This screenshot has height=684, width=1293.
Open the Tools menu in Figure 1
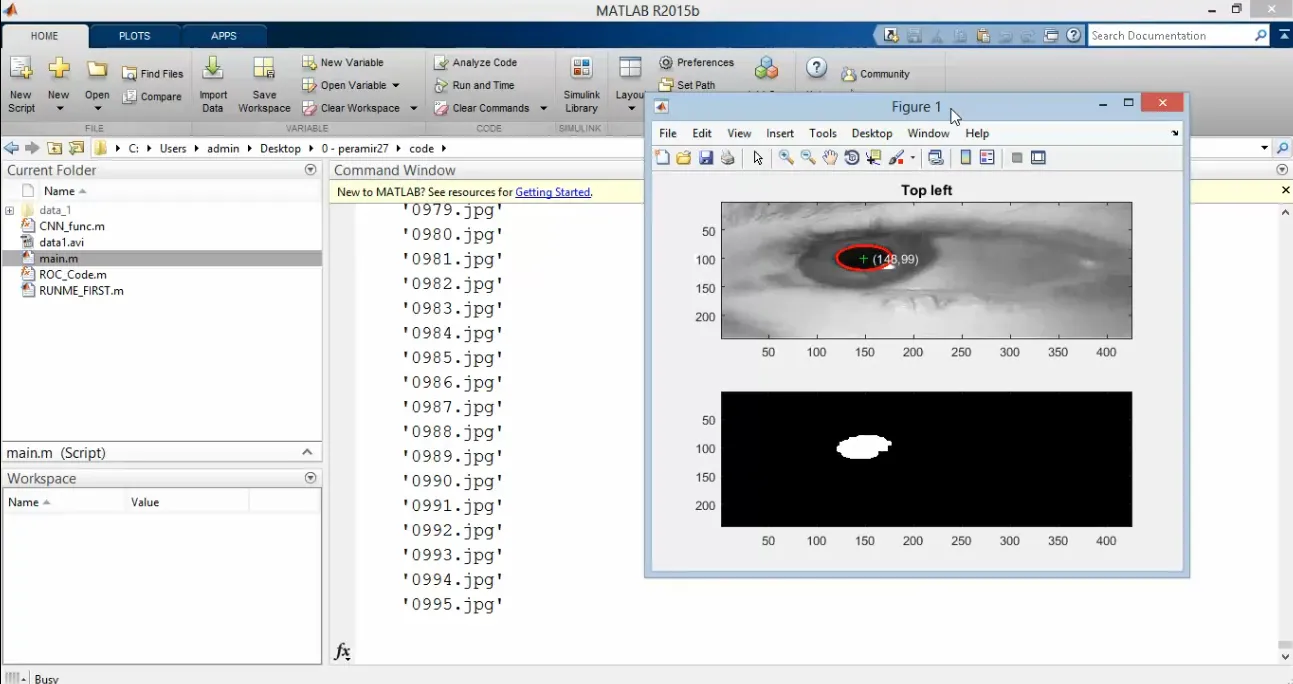822,133
